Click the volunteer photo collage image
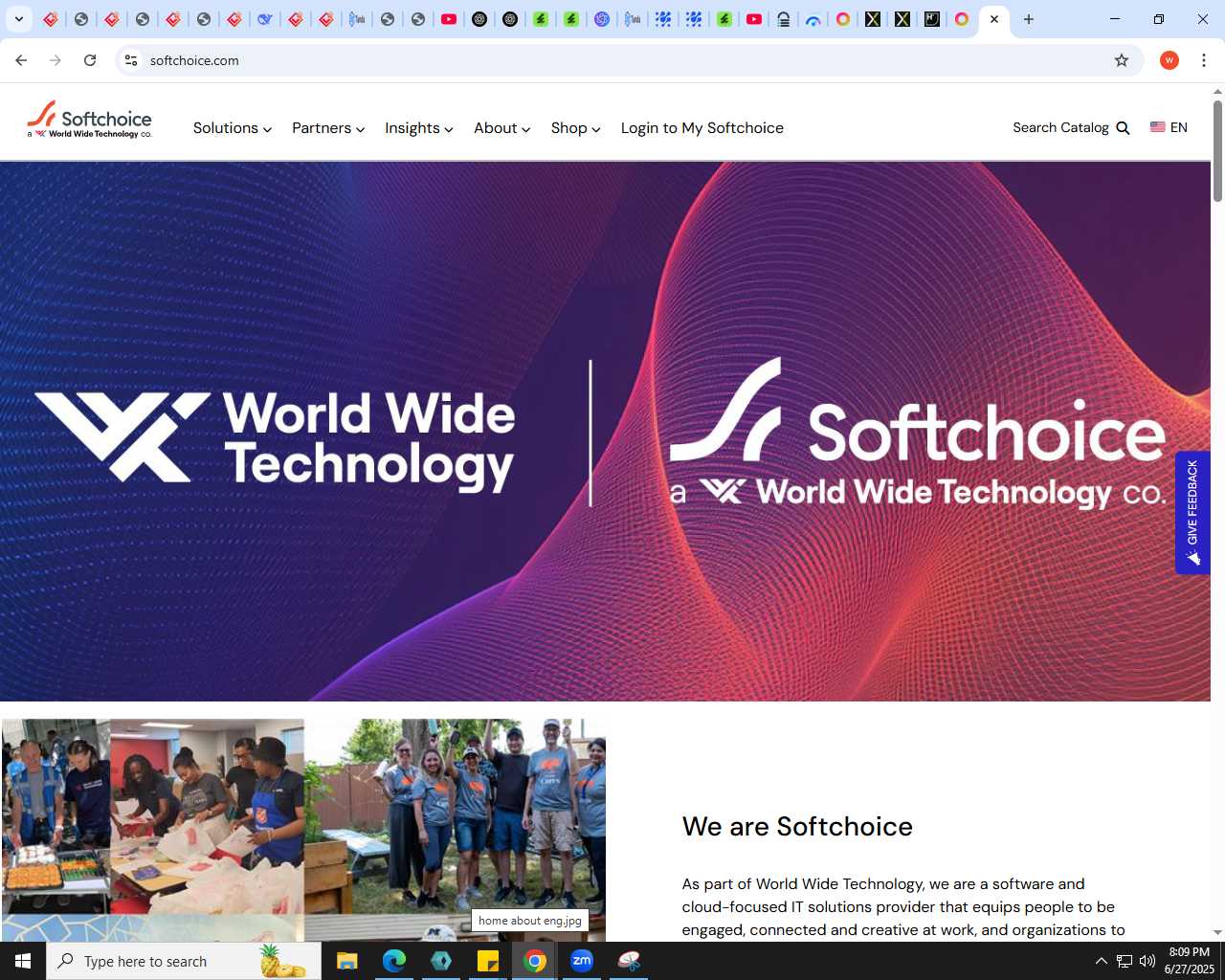This screenshot has height=980, width=1225. pyautogui.click(x=303, y=830)
